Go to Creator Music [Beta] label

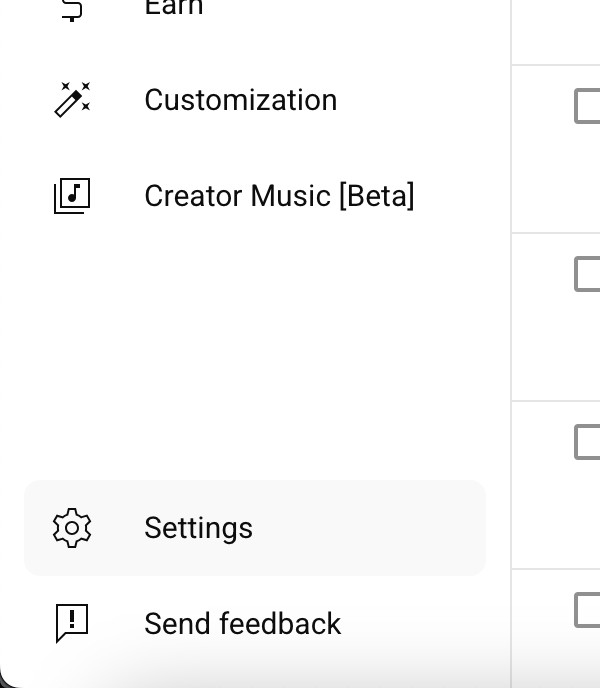pos(278,195)
